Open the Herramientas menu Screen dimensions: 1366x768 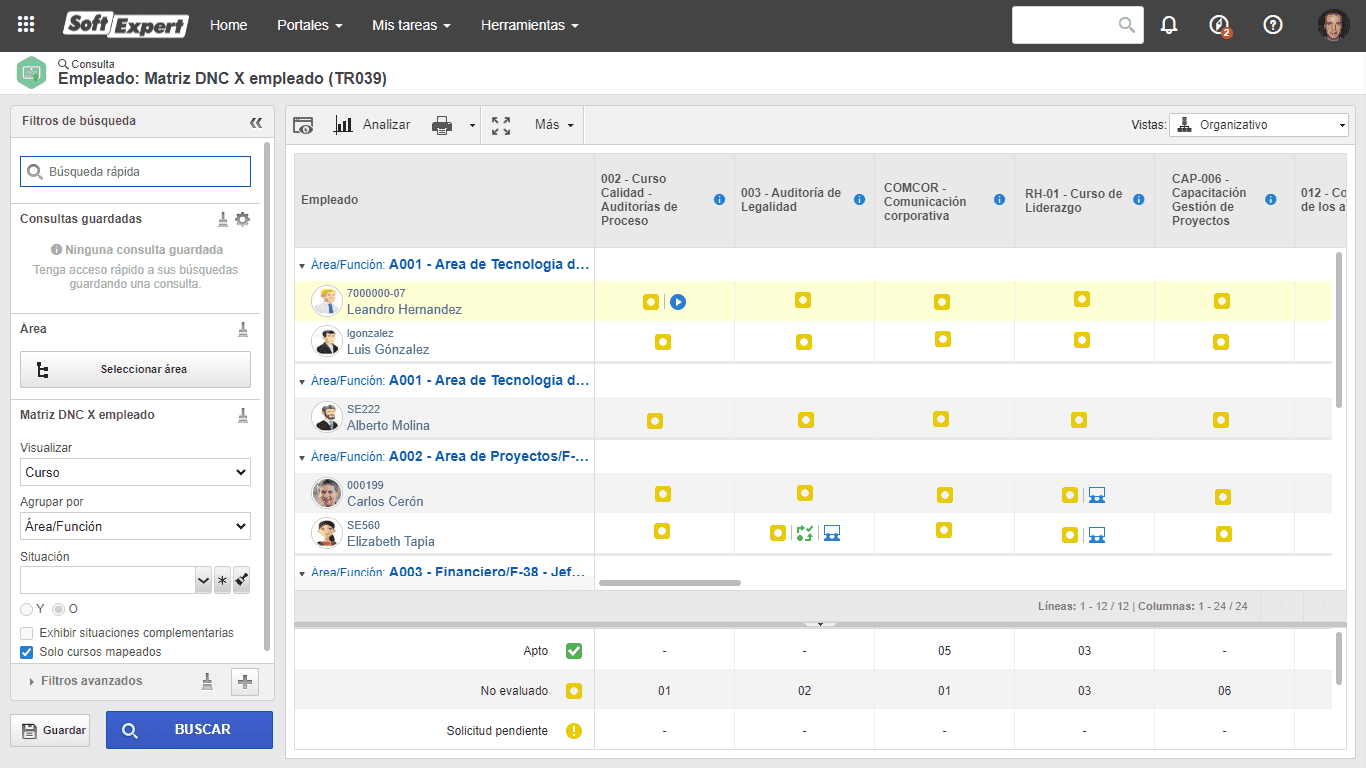(529, 25)
